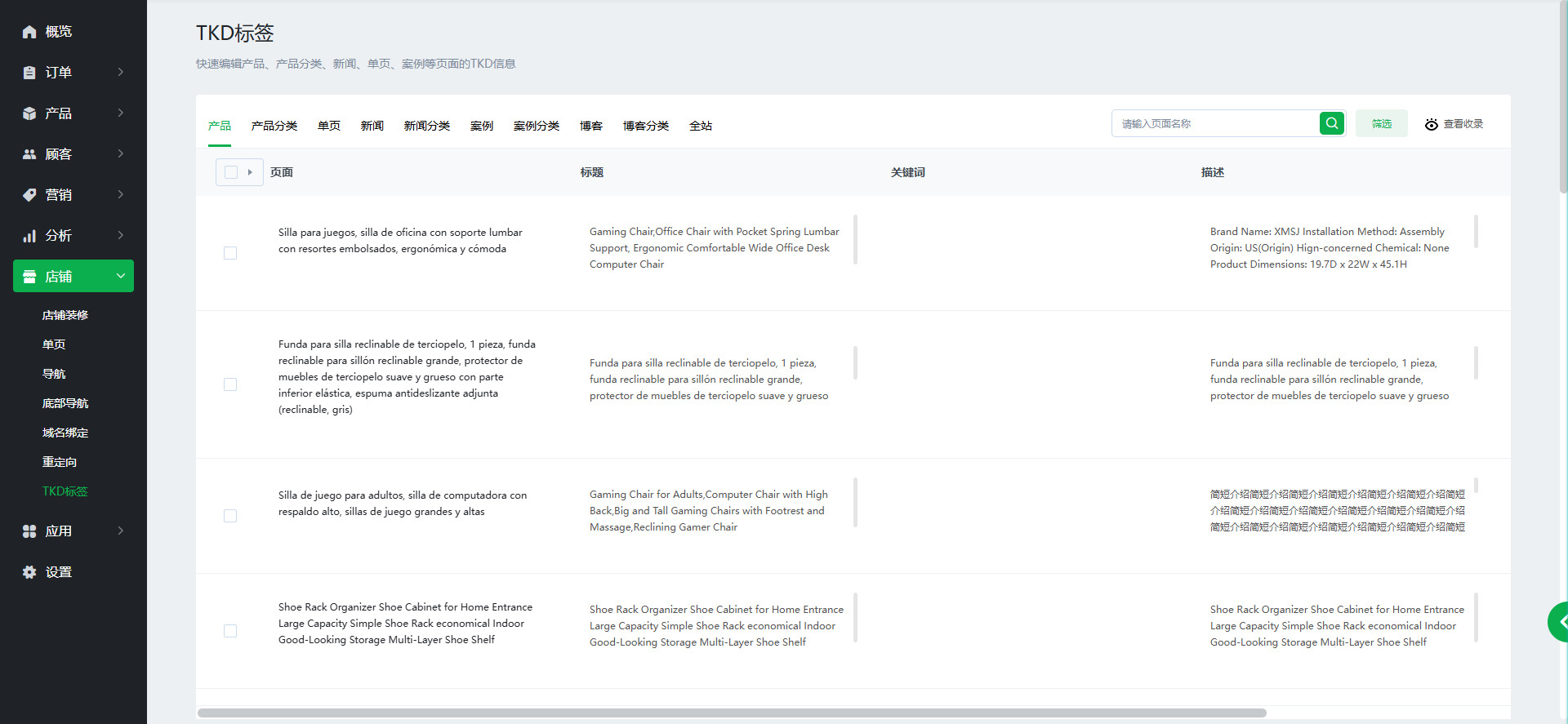Click the home icon beside 概览

29,32
